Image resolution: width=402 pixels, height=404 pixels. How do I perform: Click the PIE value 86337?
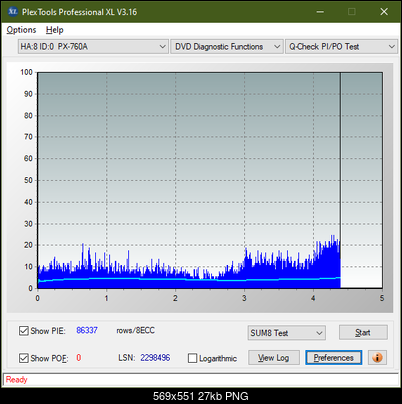(x=87, y=330)
